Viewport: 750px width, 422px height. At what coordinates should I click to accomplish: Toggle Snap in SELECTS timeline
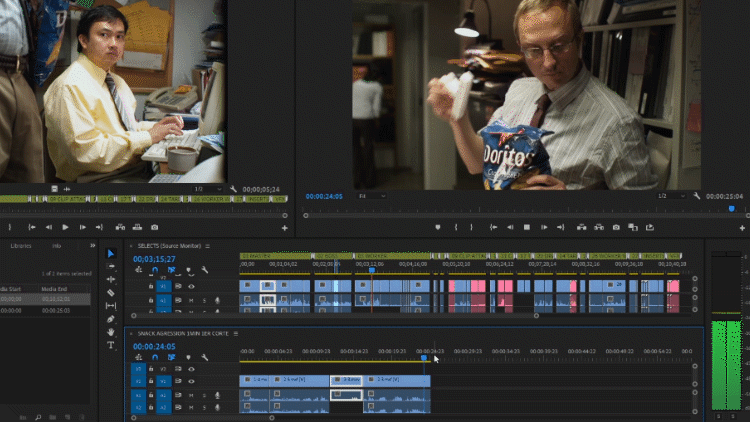(x=155, y=270)
